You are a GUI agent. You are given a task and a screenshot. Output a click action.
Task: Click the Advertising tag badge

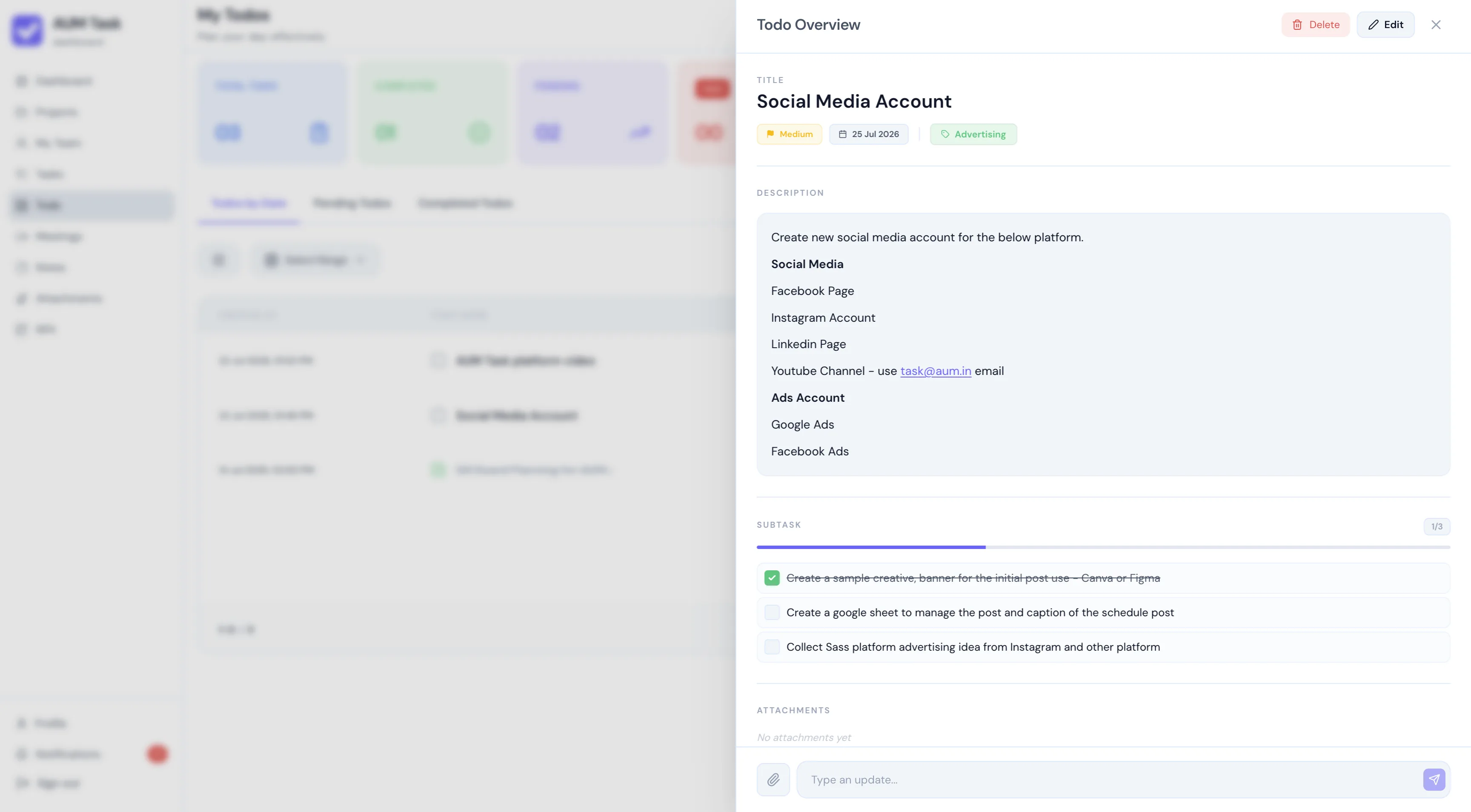(x=973, y=134)
